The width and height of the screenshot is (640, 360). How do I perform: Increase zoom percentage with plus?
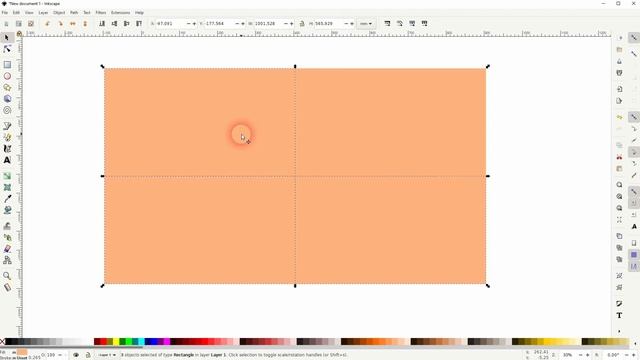(x=588, y=355)
